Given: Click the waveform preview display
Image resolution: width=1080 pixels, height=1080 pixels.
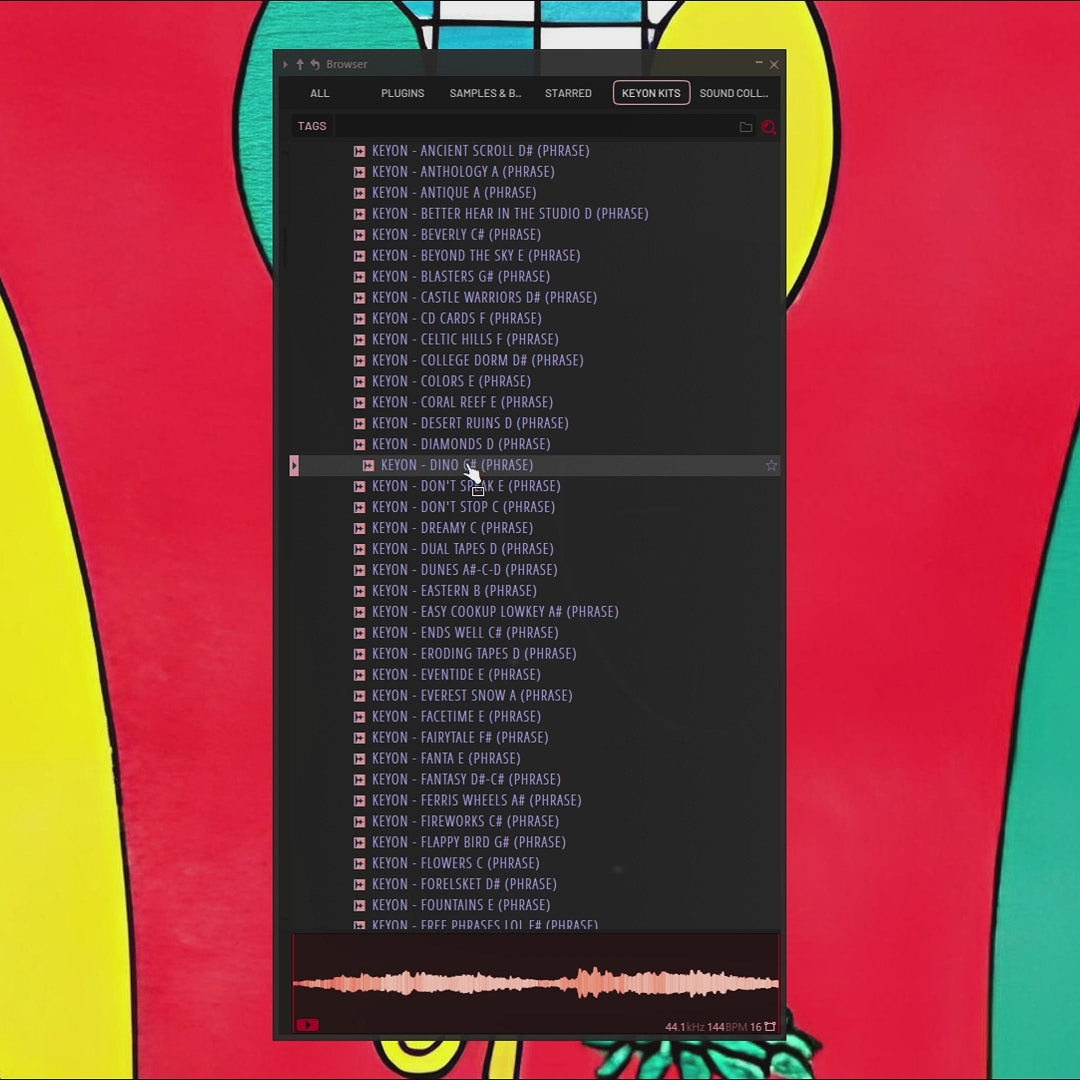Looking at the screenshot, I should pyautogui.click(x=535, y=982).
